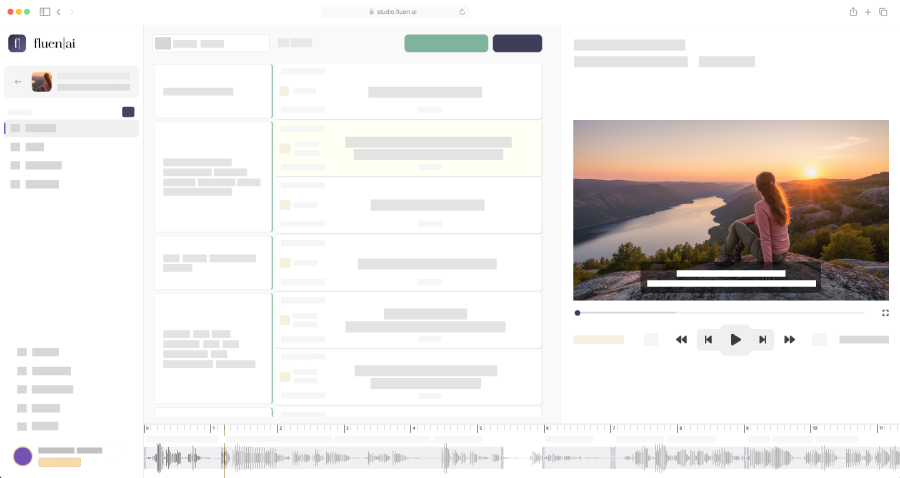Image resolution: width=900 pixels, height=478 pixels.
Task: Click the orange playhead line on the timeline
Action: (x=224, y=451)
